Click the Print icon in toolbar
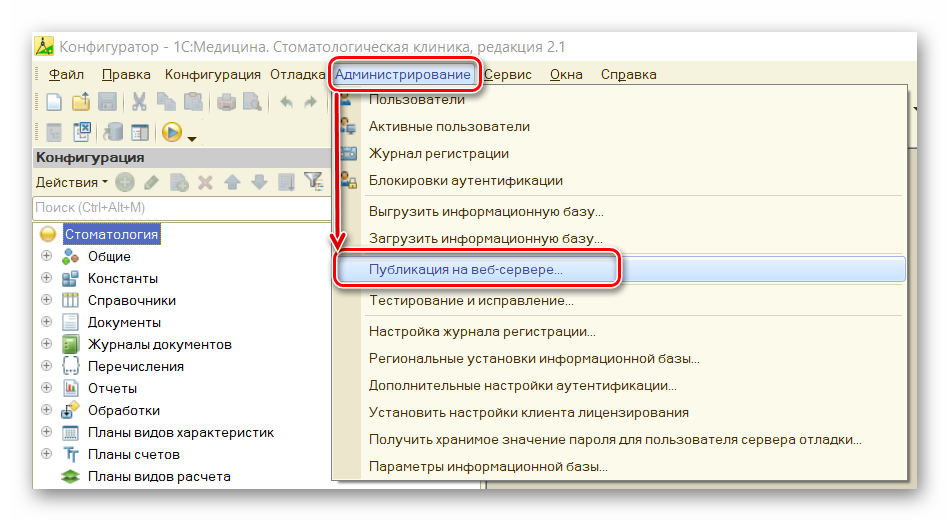949x521 pixels. point(226,102)
